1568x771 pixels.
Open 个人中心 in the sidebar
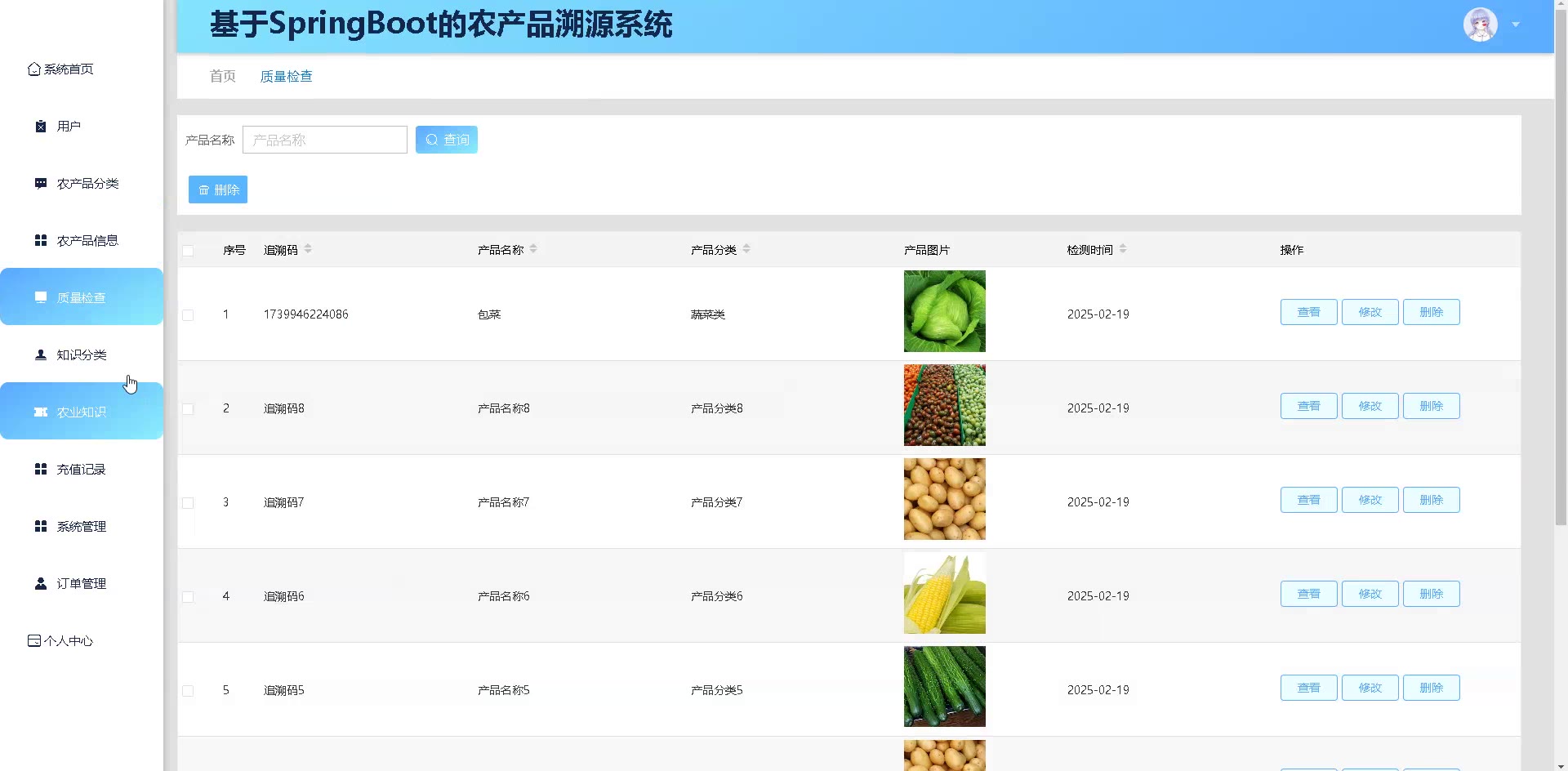click(82, 641)
